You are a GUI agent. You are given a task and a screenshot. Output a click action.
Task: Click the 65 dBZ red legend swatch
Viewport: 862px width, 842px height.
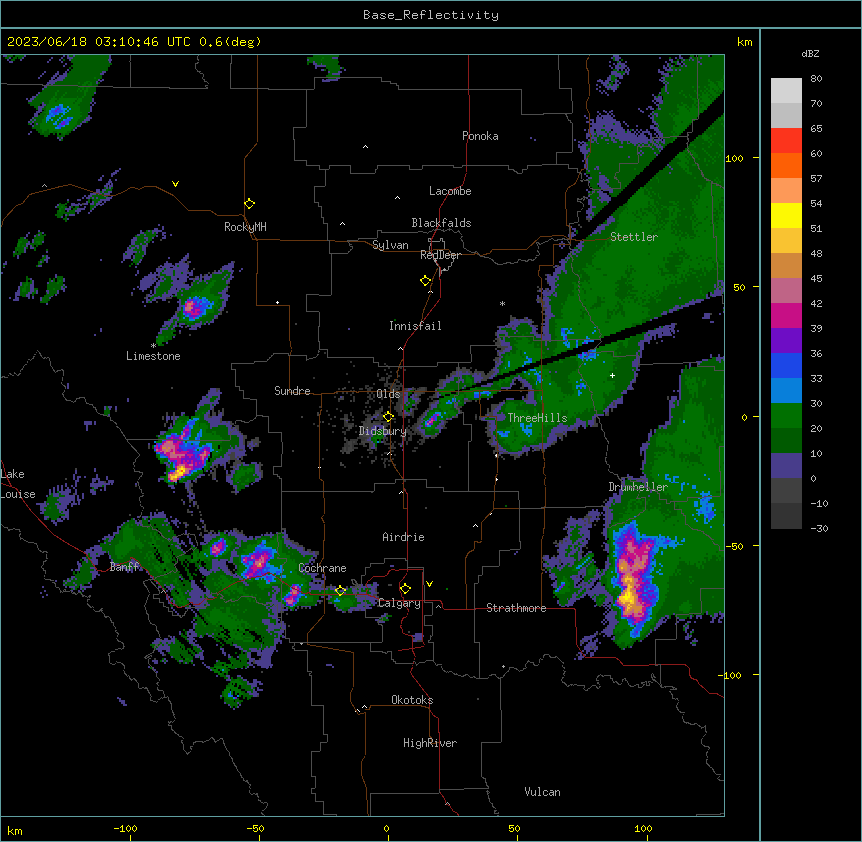tap(786, 140)
